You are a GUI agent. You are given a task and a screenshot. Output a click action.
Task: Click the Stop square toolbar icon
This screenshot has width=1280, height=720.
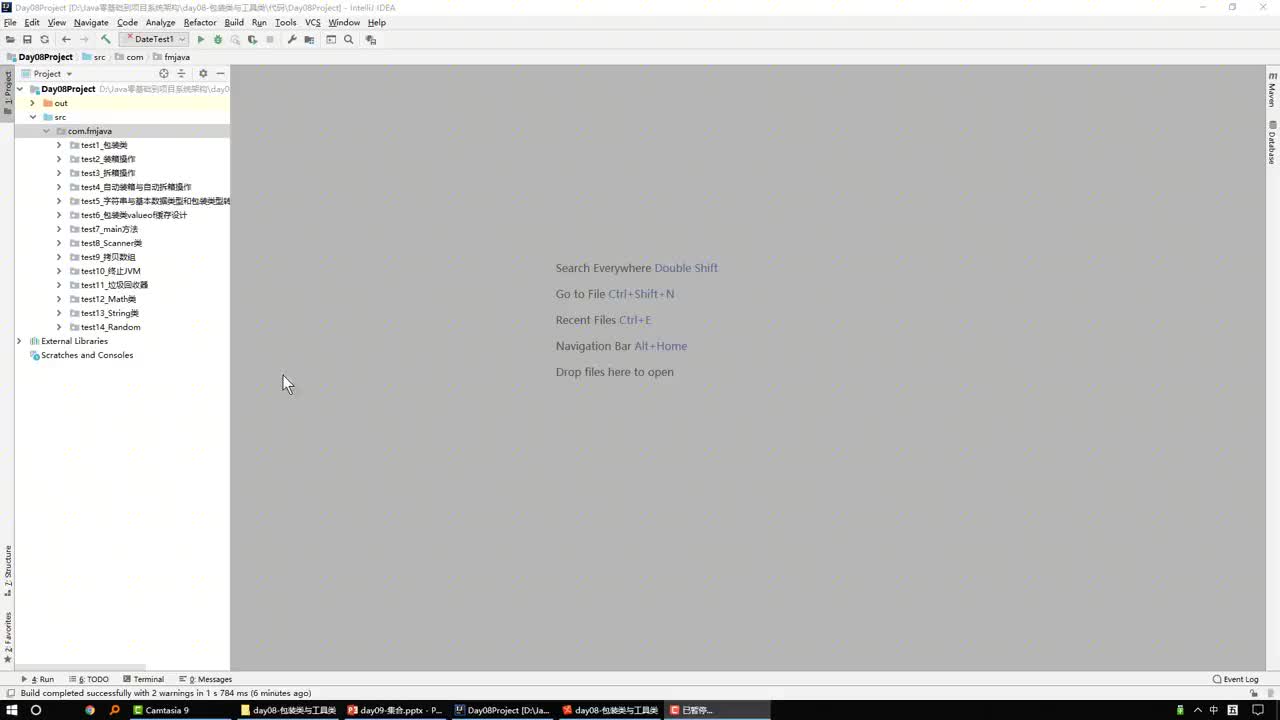click(270, 40)
